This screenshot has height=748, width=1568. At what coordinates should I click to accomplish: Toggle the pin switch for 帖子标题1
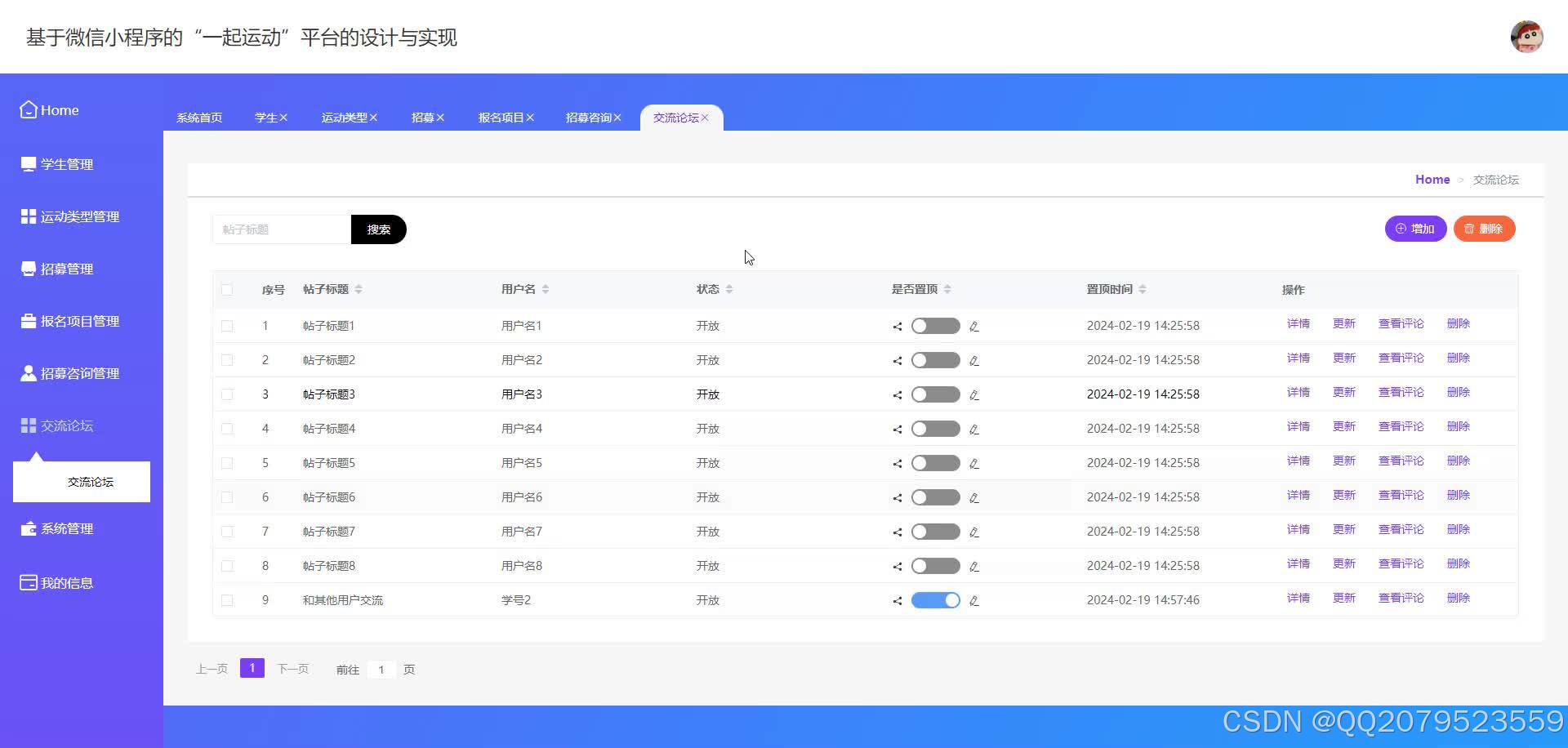pos(936,326)
